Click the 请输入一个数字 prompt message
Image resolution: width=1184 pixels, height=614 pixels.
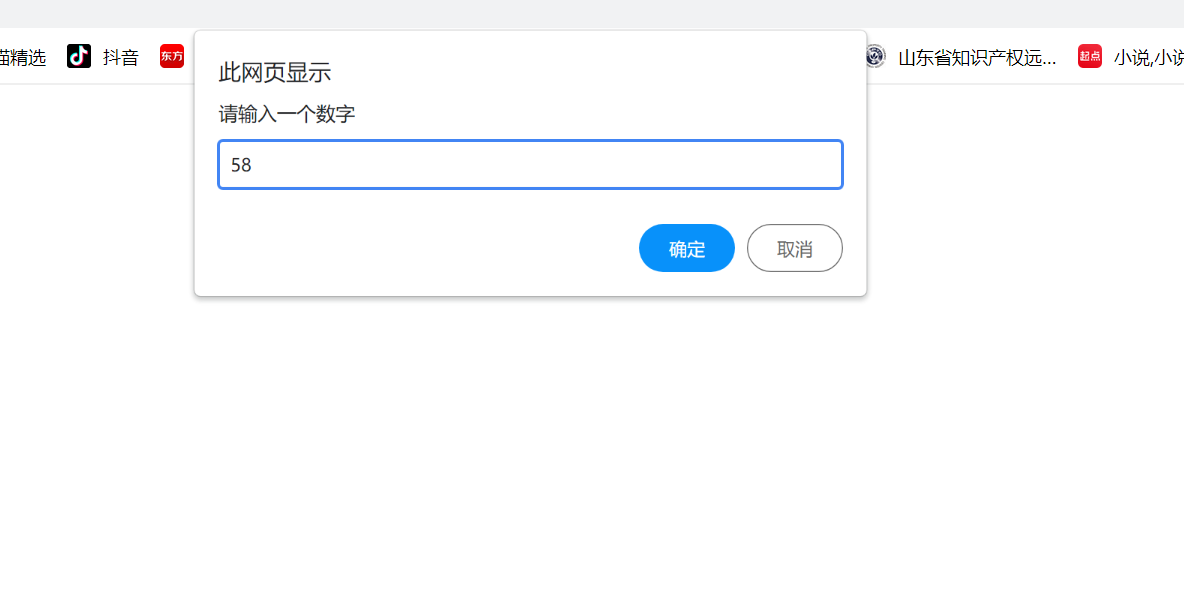(287, 115)
